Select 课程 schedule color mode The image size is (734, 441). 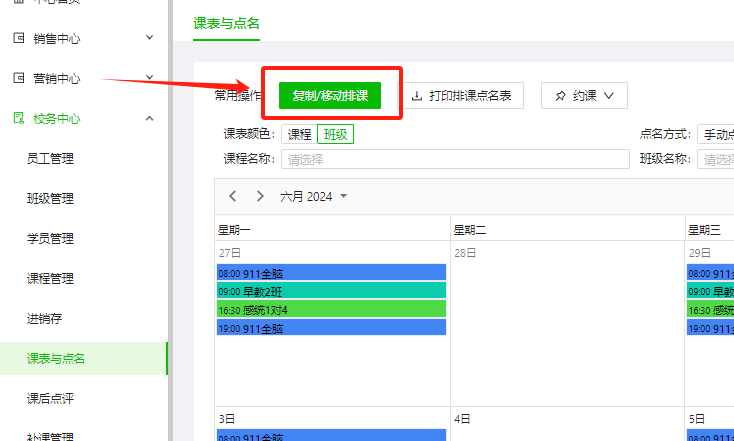[299, 135]
